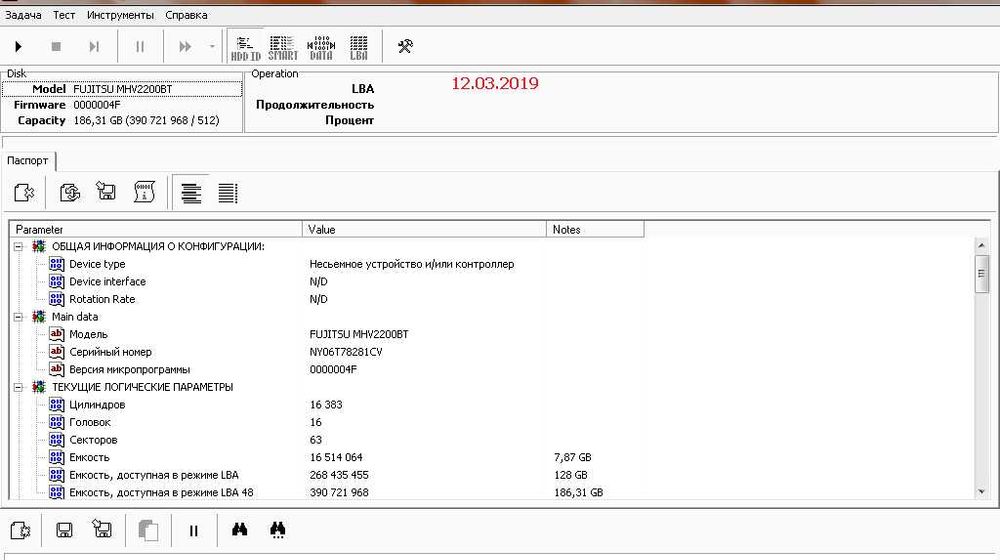Screen dimensions: 1000x560
Task: Click the Find binoculars icon
Action: [x=240, y=529]
